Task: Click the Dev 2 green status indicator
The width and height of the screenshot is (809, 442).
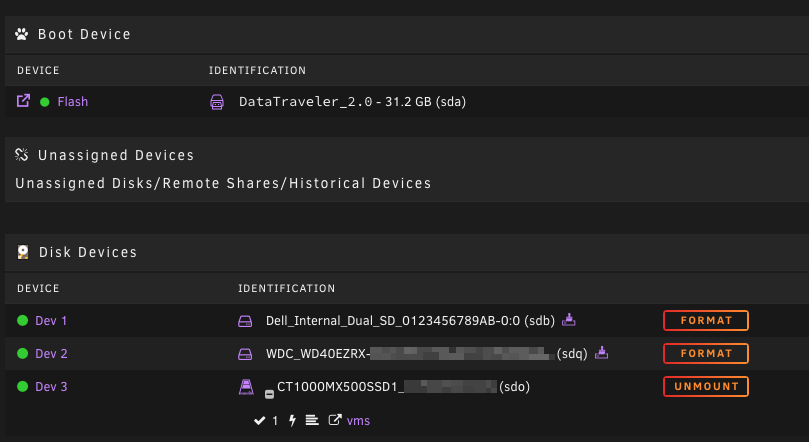Action: point(22,353)
